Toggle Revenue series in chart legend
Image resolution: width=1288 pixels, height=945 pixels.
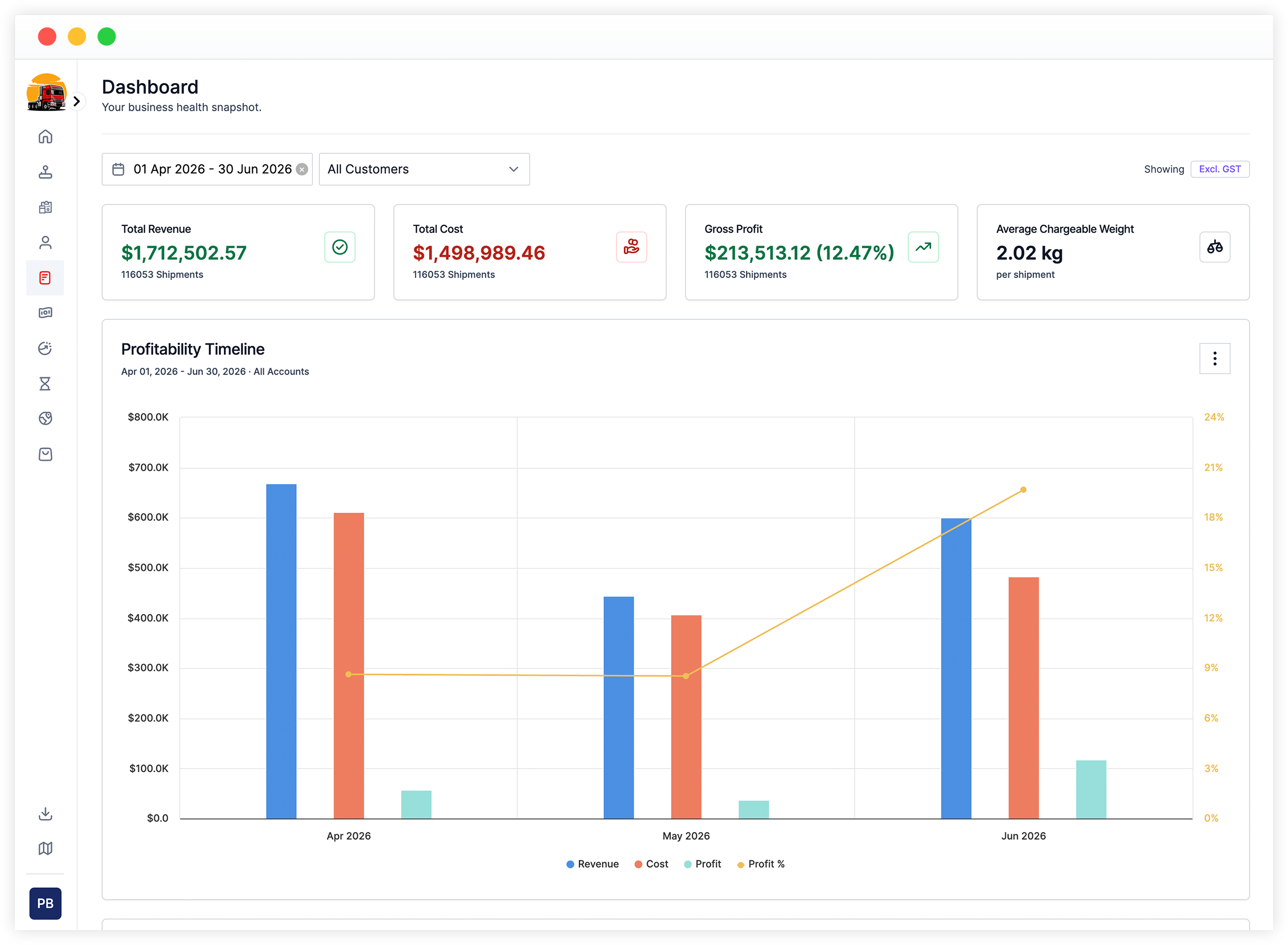593,865
